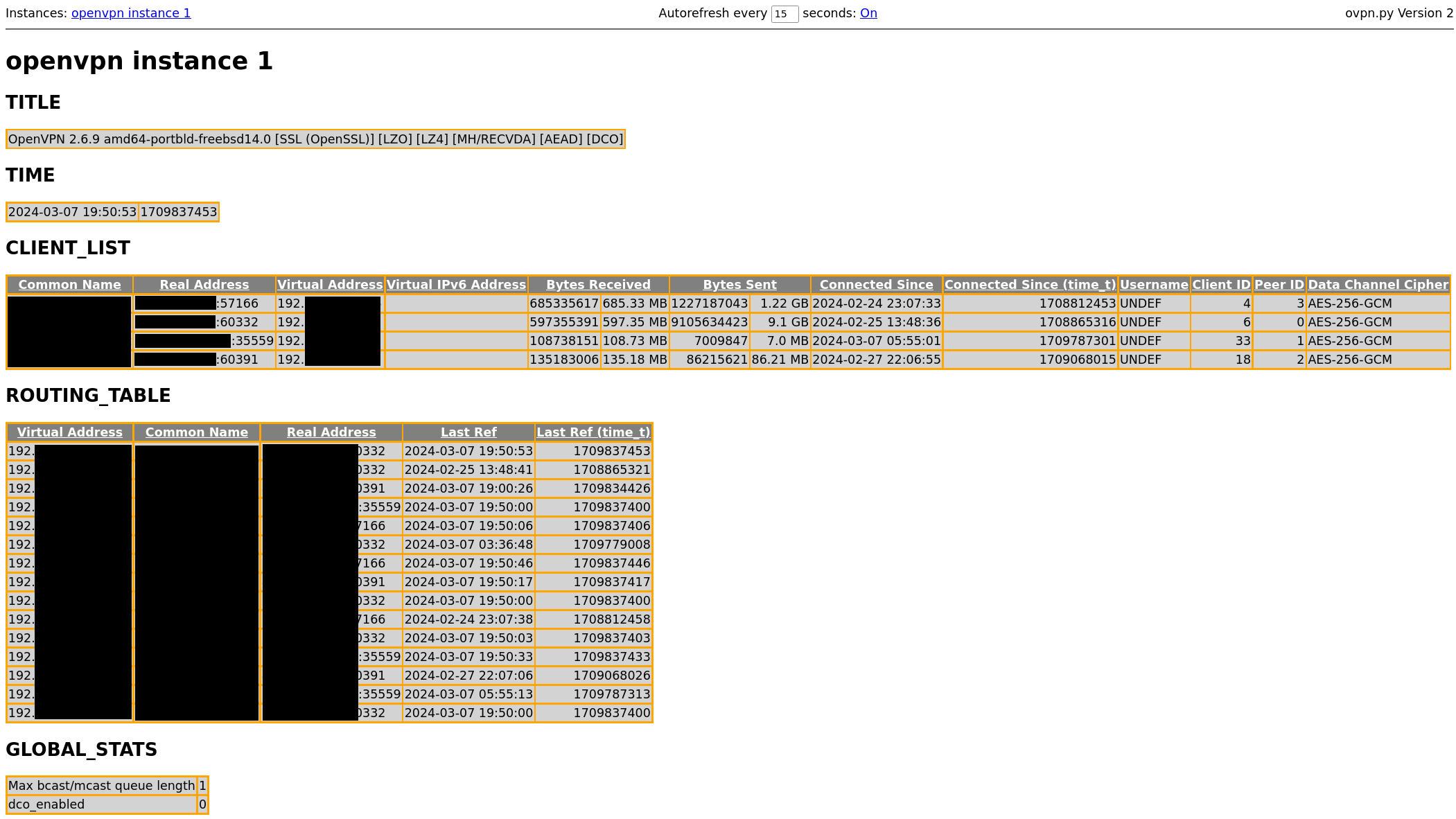
Task: Open the openvpn instance 1 link
Action: tap(131, 13)
